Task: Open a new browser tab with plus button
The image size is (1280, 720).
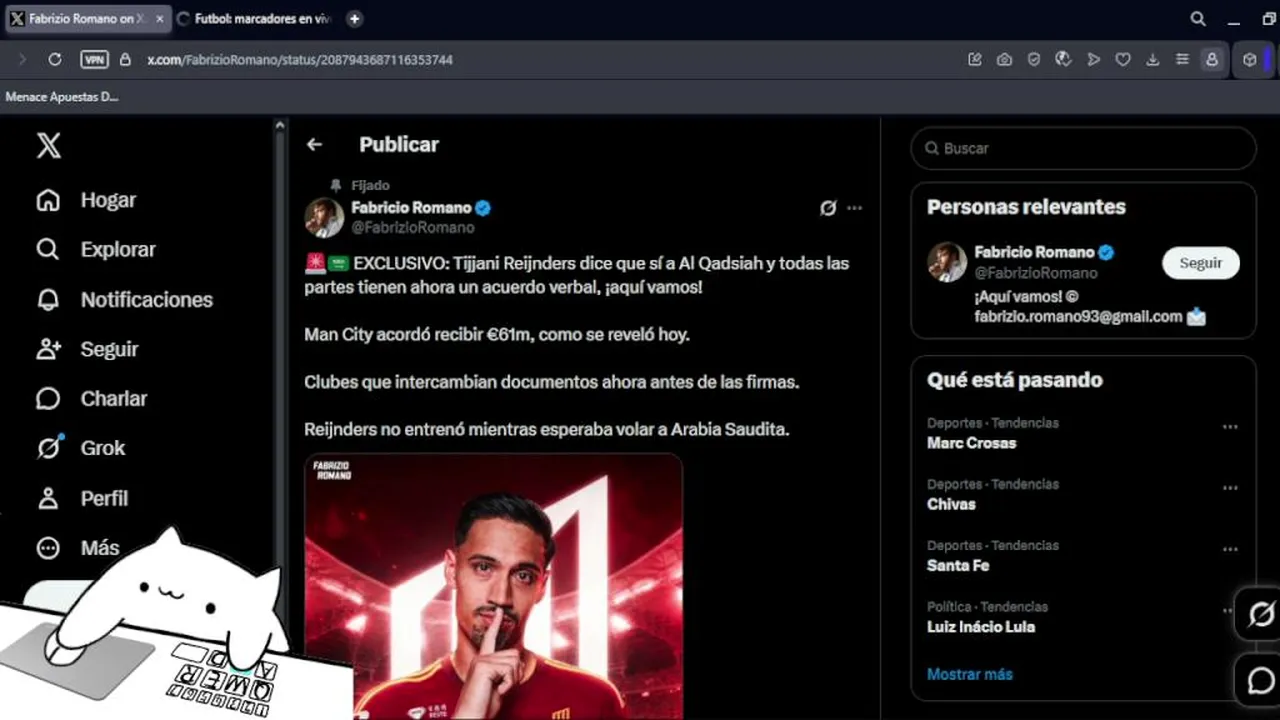Action: click(x=354, y=19)
